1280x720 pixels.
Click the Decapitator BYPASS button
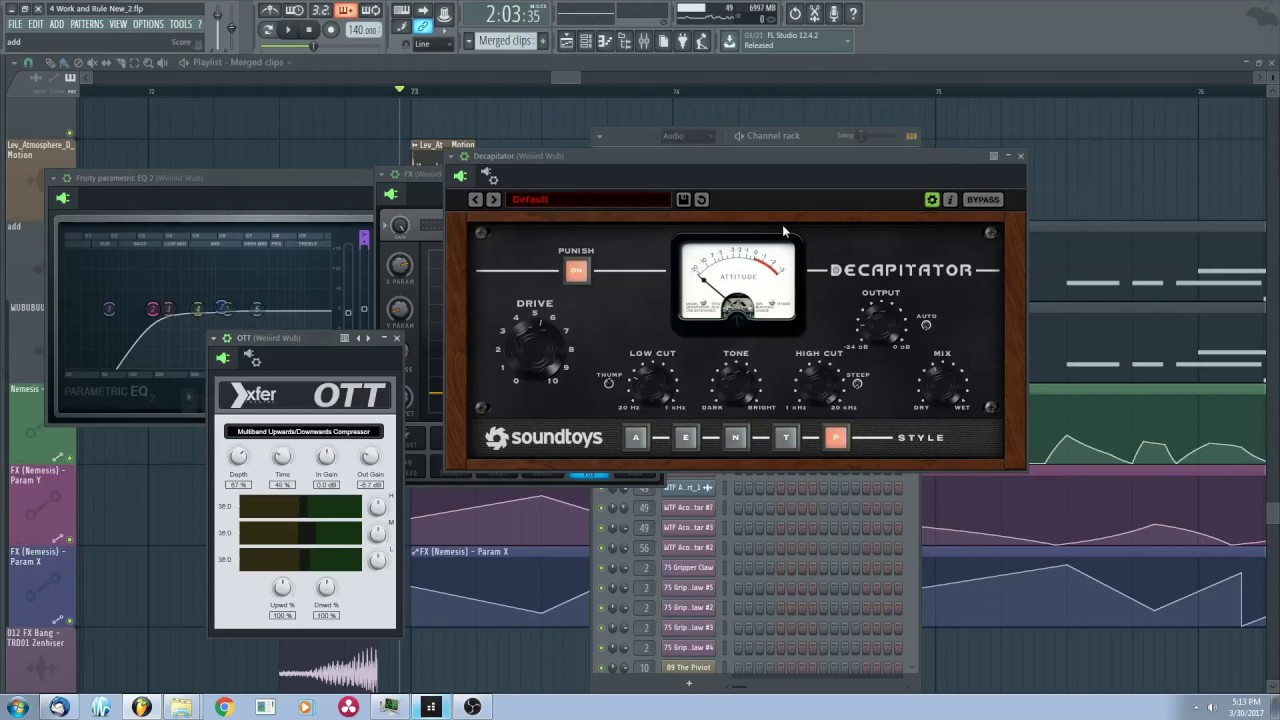click(983, 199)
